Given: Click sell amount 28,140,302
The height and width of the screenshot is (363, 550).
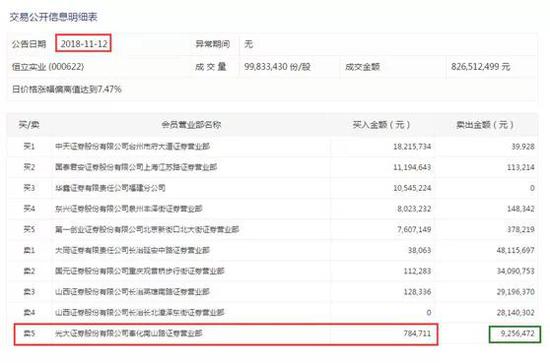Looking at the screenshot, I should click(516, 312).
